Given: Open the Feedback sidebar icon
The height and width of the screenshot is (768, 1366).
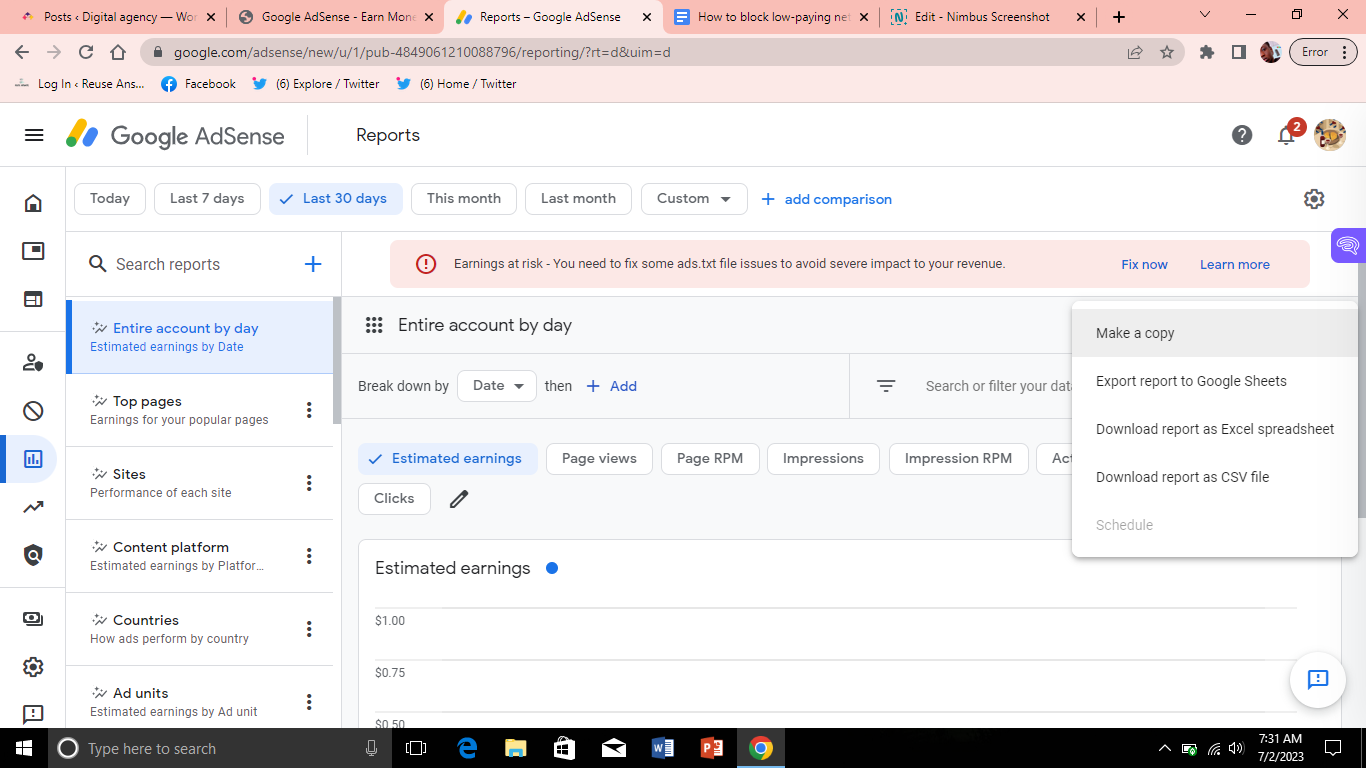Looking at the screenshot, I should (x=33, y=714).
